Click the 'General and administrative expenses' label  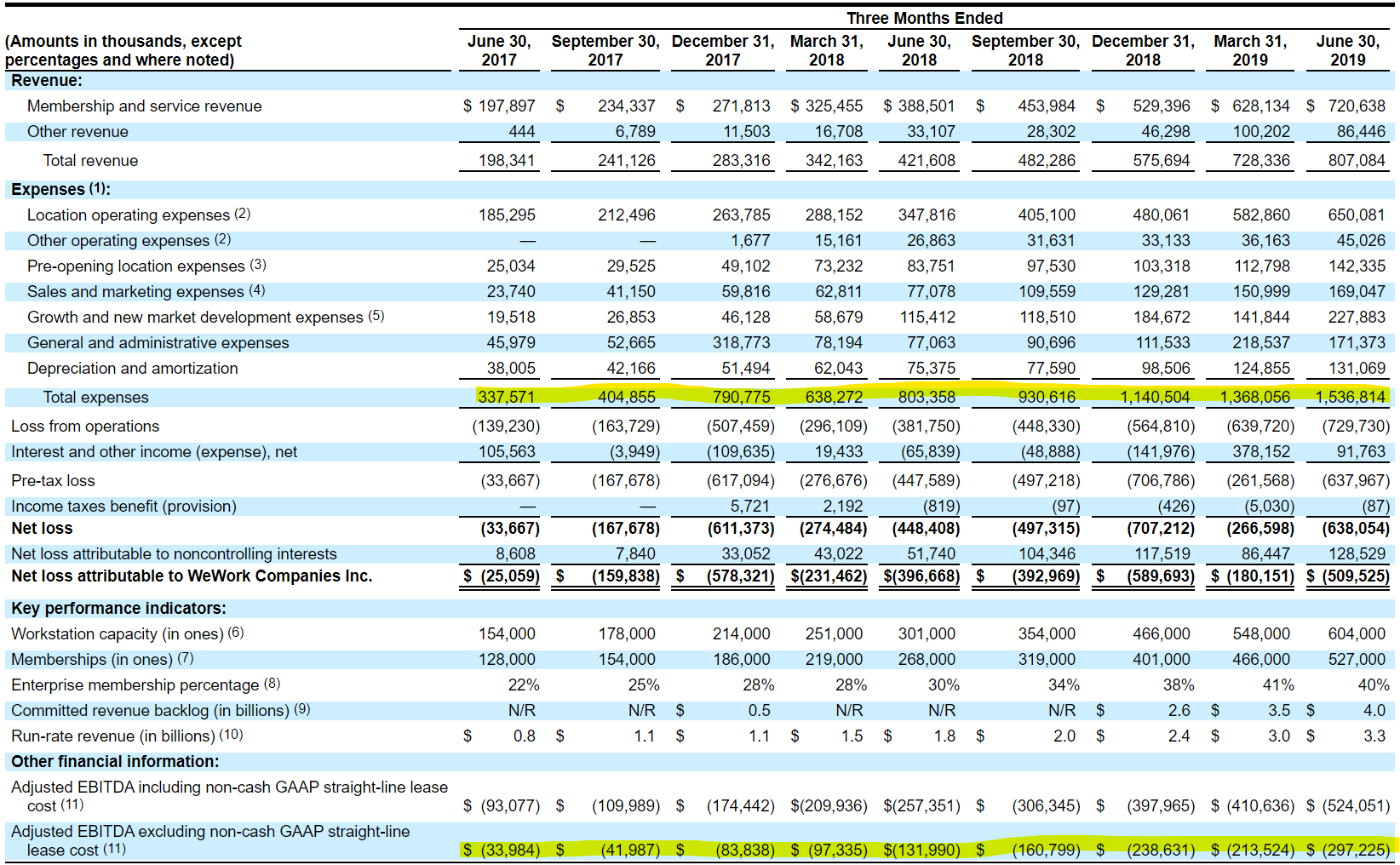click(x=158, y=343)
